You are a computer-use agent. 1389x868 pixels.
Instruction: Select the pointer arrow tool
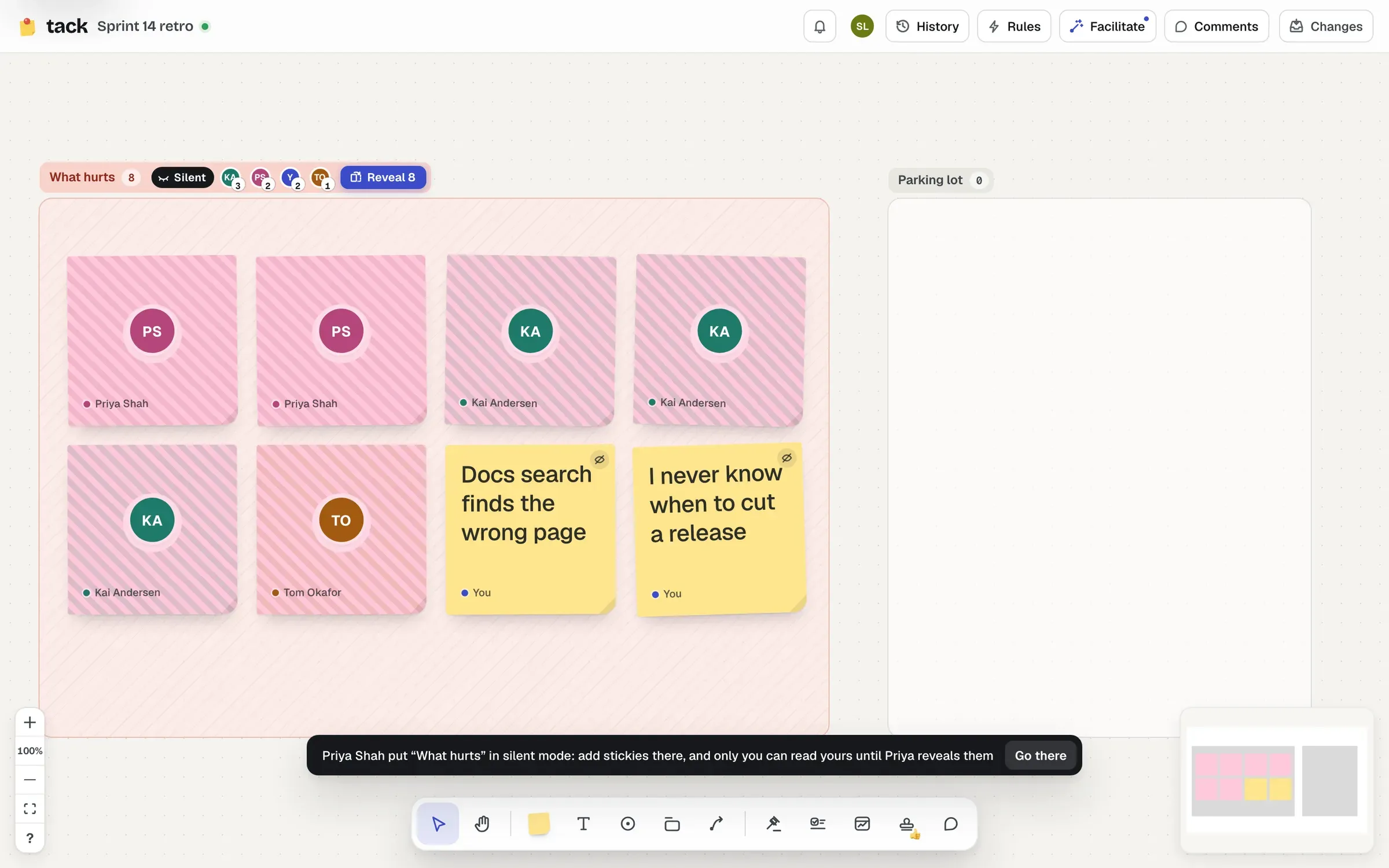tap(438, 823)
